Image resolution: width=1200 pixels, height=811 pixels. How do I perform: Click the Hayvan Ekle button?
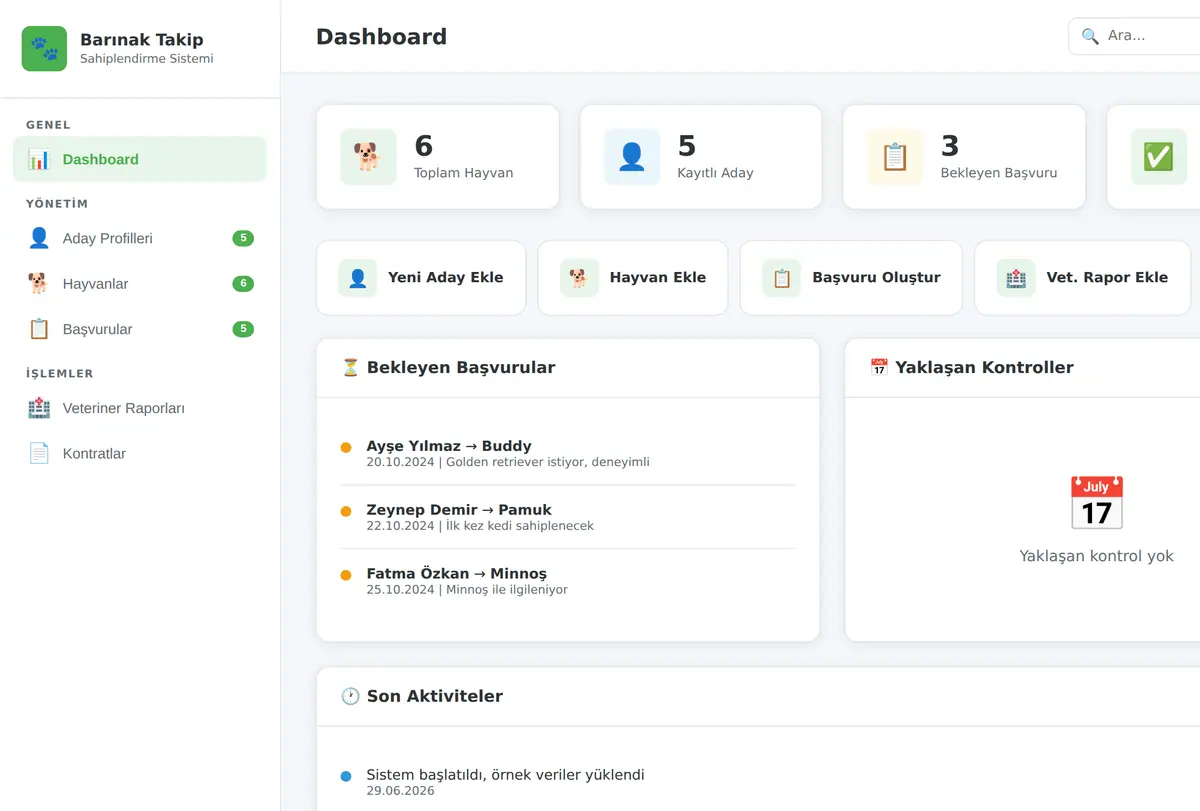tap(633, 278)
